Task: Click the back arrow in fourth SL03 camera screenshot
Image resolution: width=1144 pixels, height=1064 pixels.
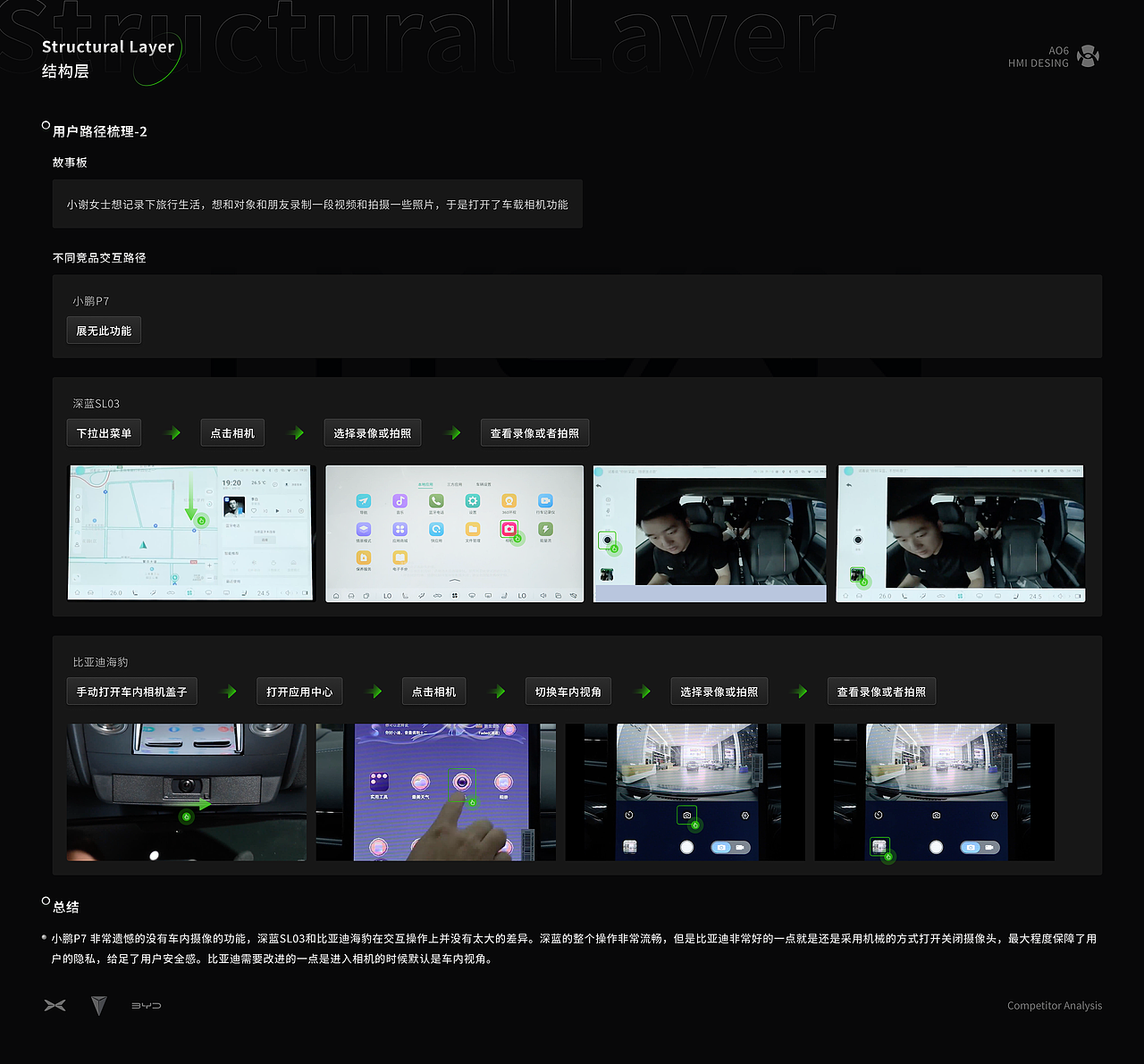Action: pos(849,485)
